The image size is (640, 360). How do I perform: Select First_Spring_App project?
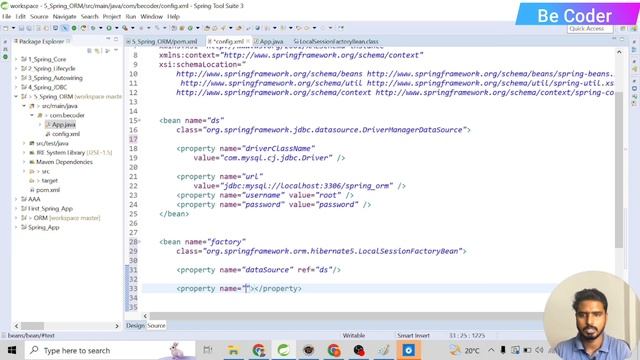(50, 209)
